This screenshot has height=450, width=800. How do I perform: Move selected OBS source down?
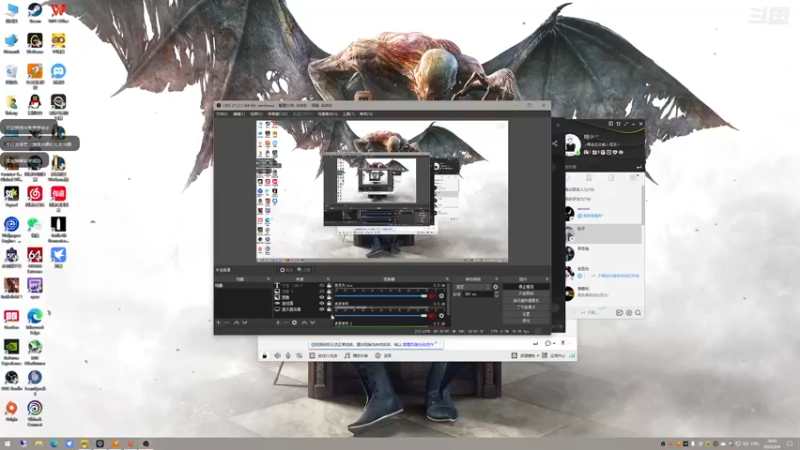(x=312, y=322)
